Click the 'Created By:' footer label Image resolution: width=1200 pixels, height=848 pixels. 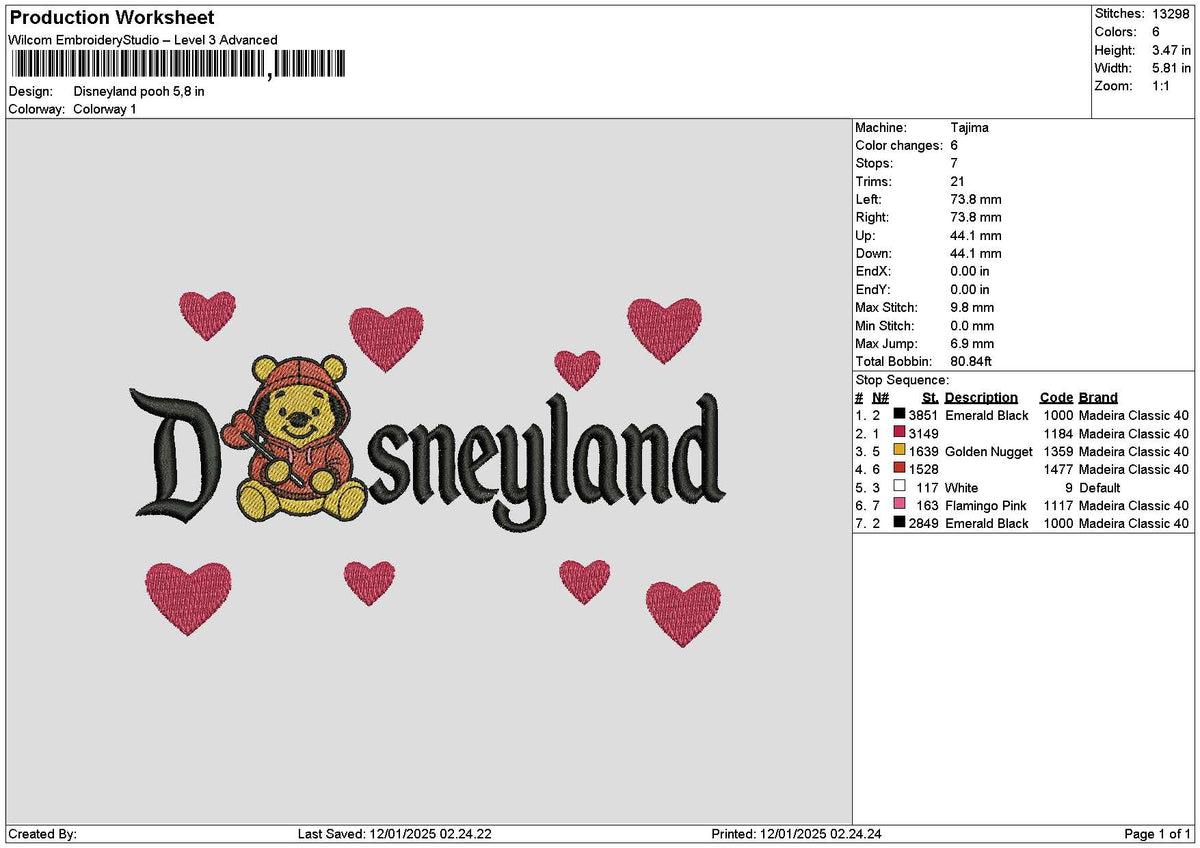42,834
